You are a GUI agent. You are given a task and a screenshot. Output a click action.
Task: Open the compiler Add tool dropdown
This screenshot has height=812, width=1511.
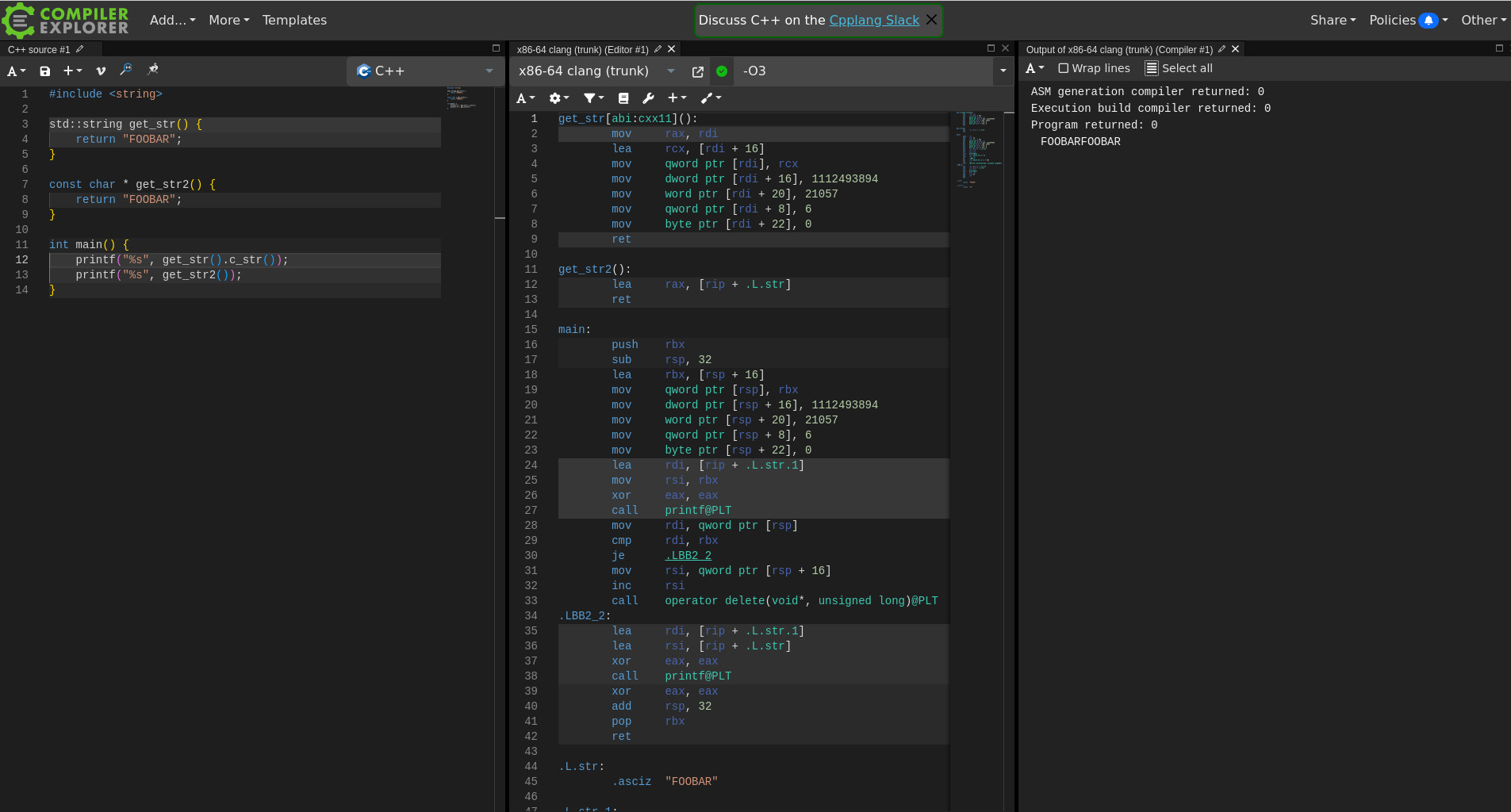pos(711,98)
